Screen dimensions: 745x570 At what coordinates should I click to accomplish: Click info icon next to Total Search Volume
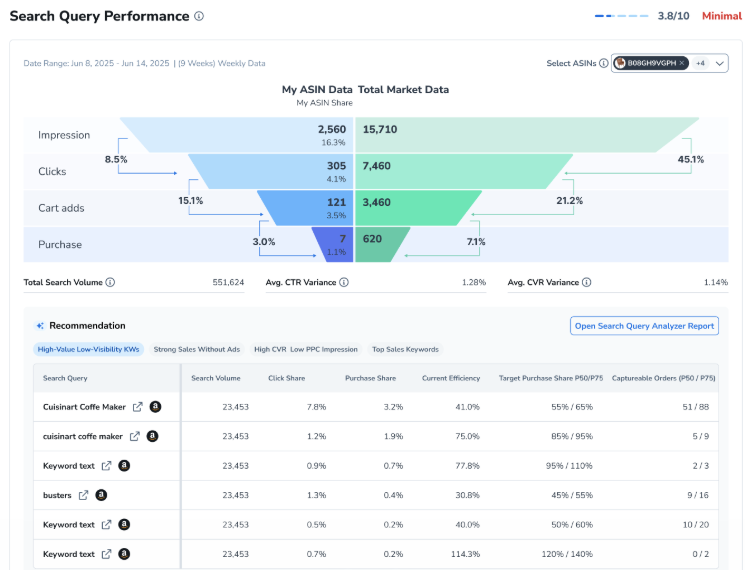(110, 282)
